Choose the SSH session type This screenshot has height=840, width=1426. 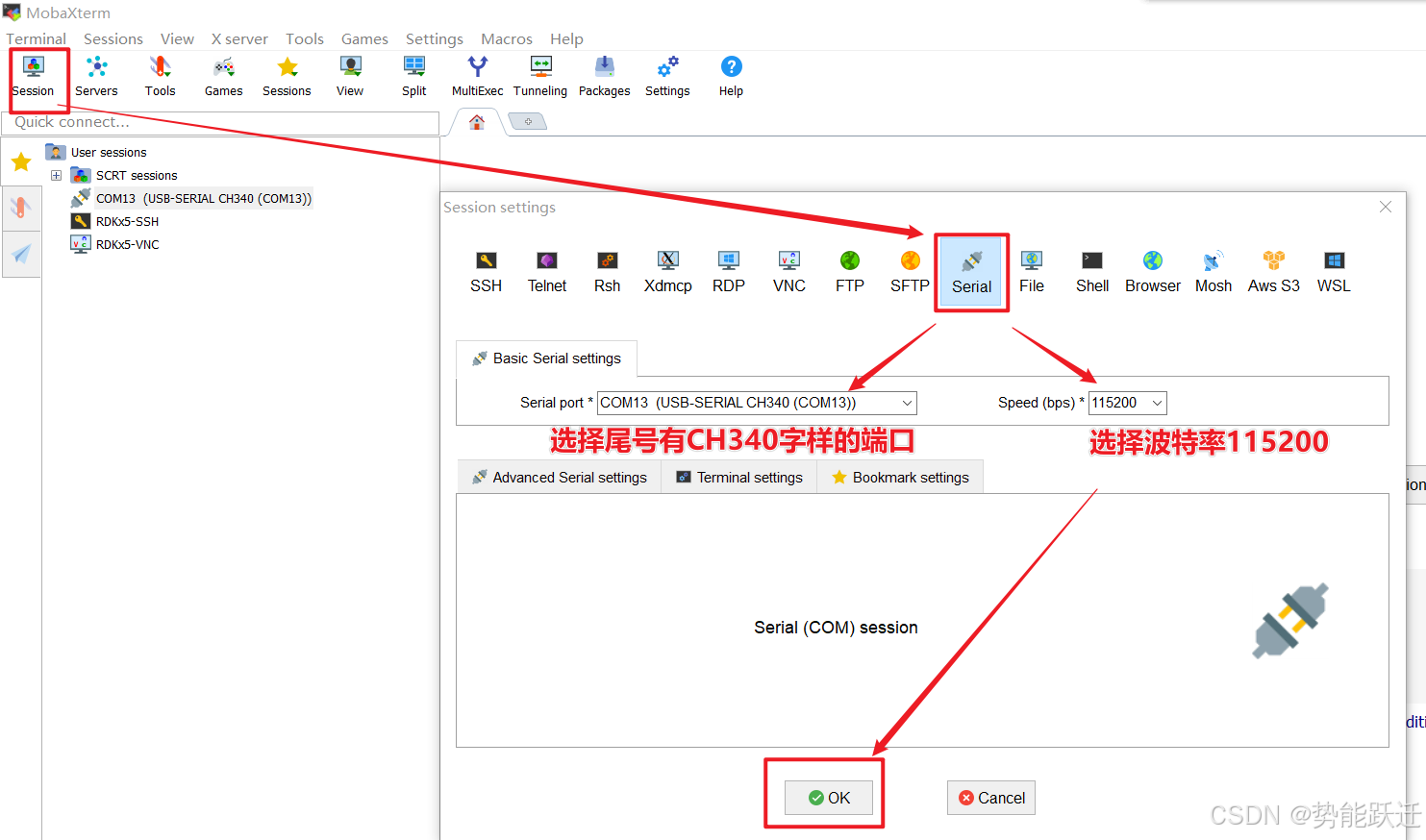487,272
